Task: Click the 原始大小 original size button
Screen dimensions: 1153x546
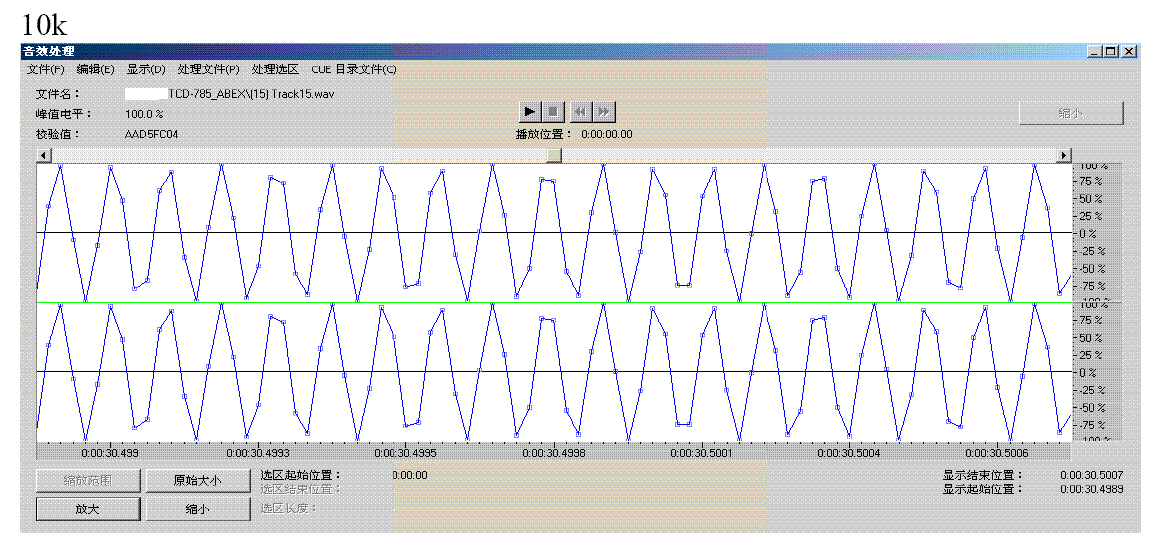Action: coord(197,481)
